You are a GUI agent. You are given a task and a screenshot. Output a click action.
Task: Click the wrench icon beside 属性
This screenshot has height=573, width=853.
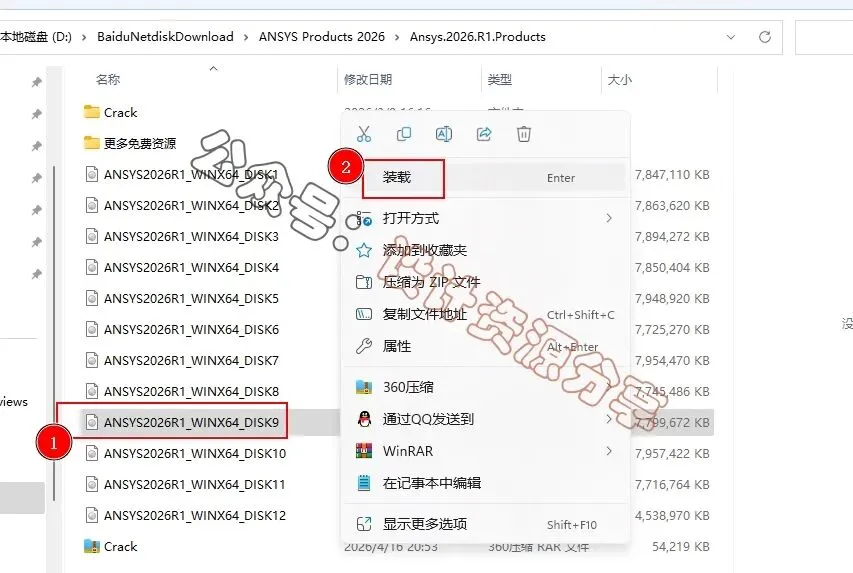[x=364, y=346]
